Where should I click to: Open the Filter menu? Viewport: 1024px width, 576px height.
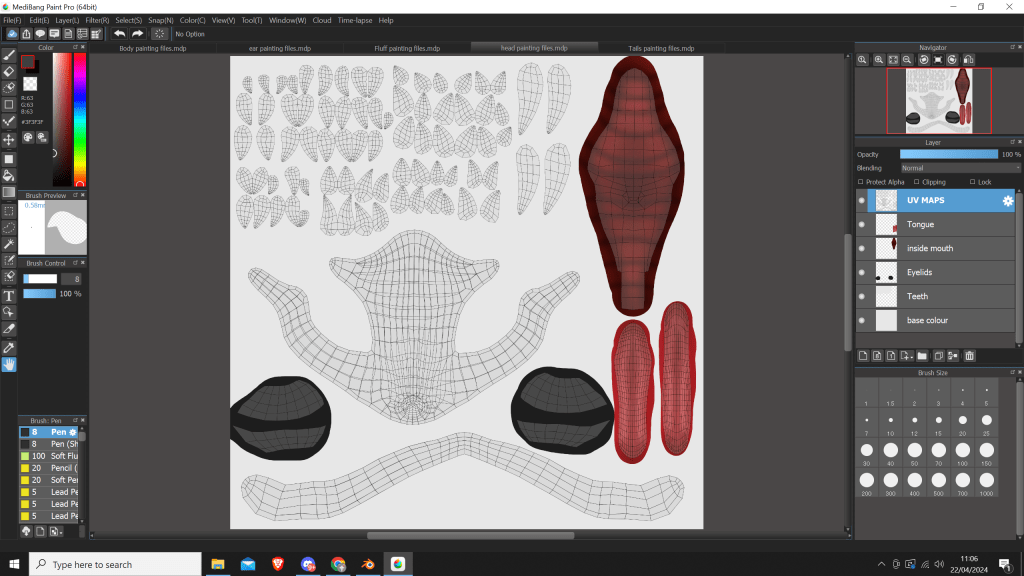pyautogui.click(x=97, y=20)
